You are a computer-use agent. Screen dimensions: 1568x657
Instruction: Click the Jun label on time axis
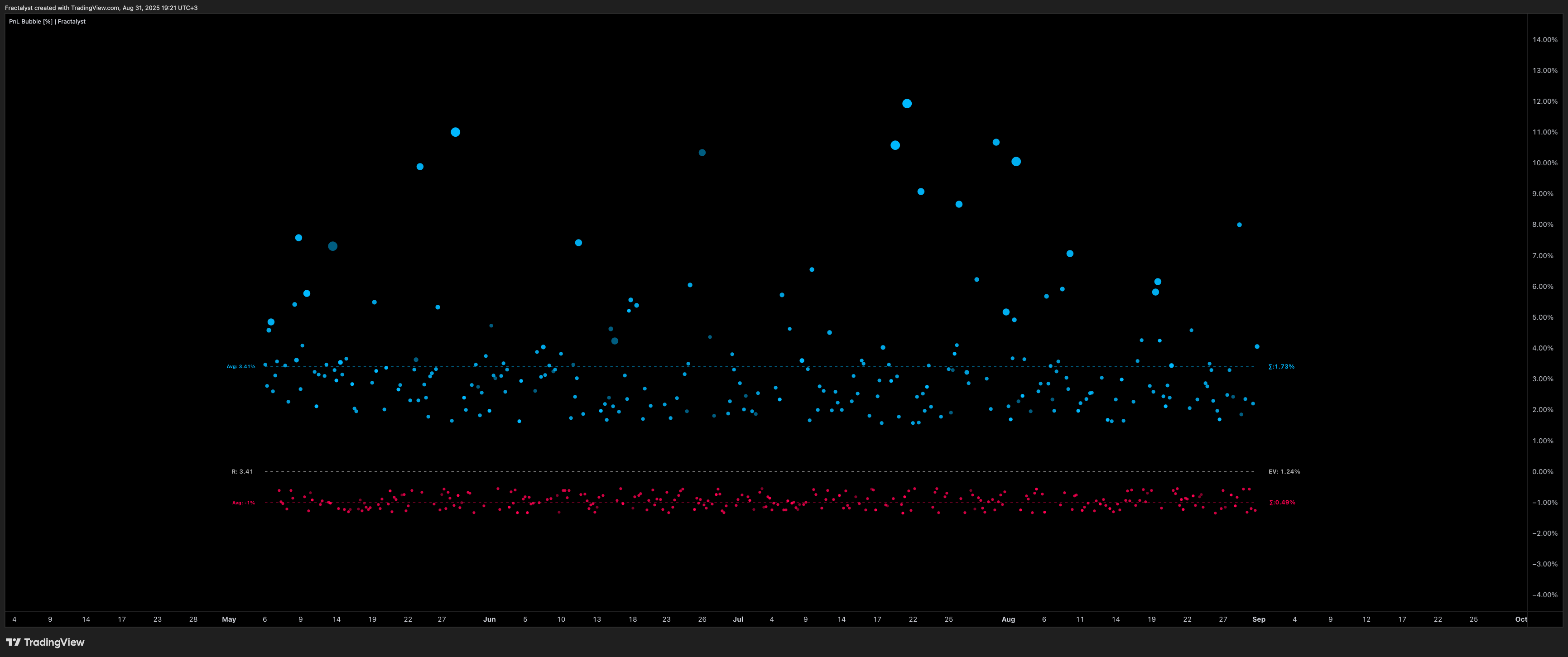click(x=490, y=619)
